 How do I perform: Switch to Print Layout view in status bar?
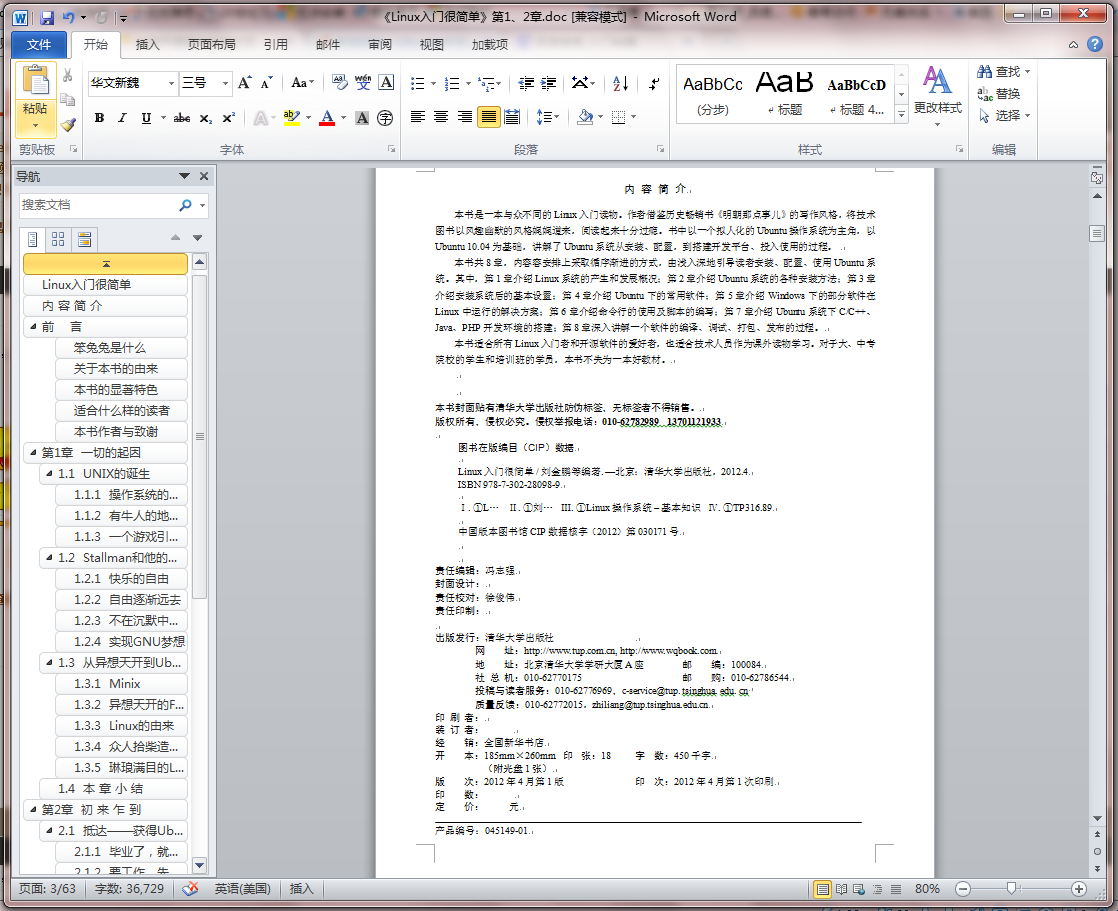(x=823, y=889)
